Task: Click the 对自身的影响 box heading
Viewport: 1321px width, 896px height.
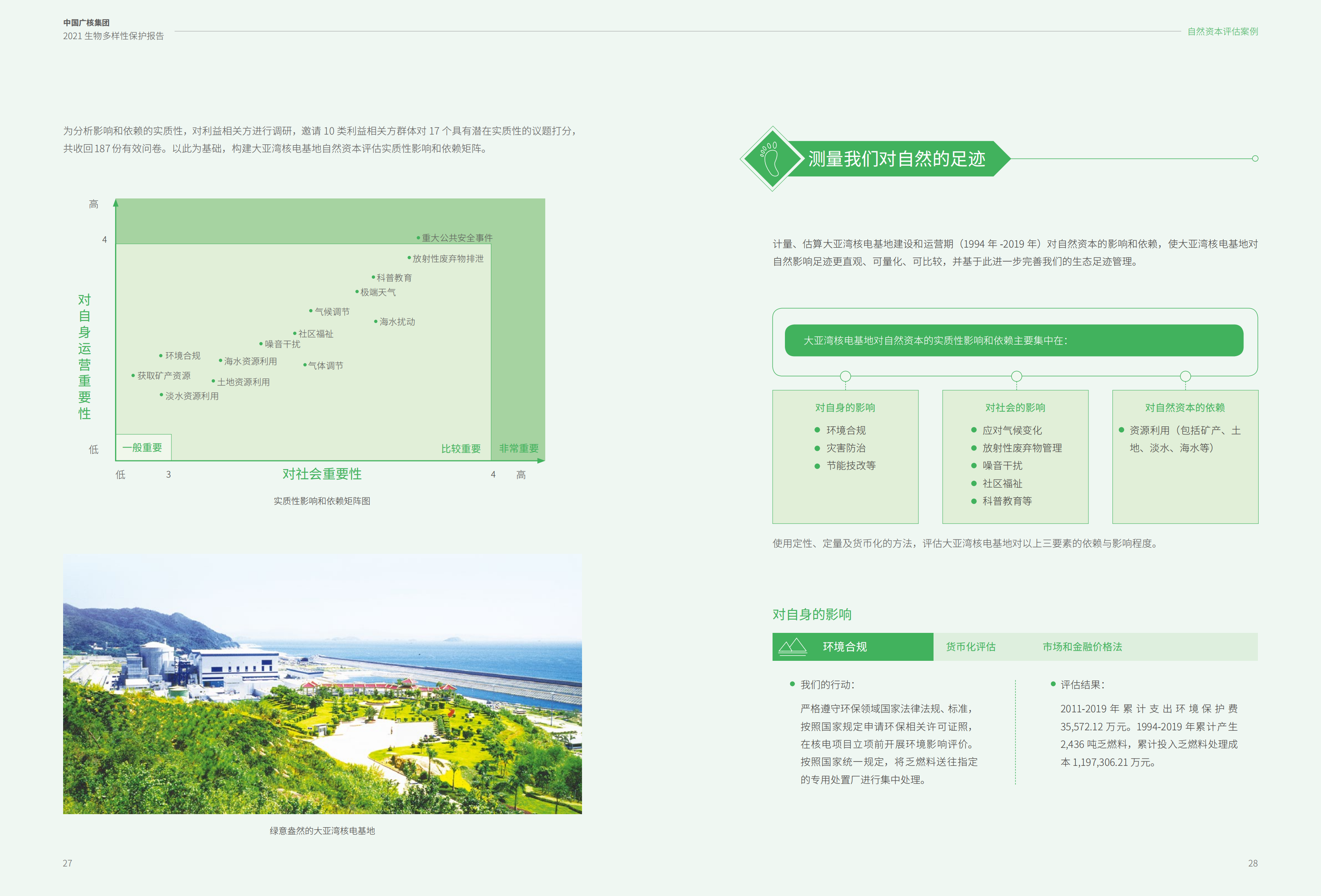Action: coord(845,407)
